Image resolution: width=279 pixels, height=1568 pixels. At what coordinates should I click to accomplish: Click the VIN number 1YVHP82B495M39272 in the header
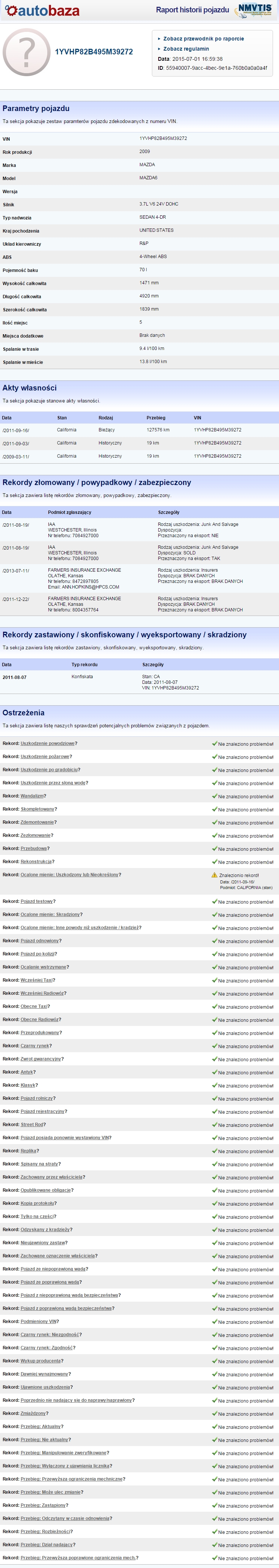(94, 52)
